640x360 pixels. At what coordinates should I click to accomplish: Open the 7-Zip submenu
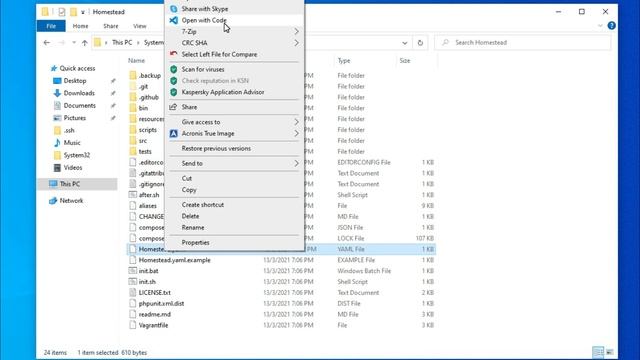coord(235,31)
